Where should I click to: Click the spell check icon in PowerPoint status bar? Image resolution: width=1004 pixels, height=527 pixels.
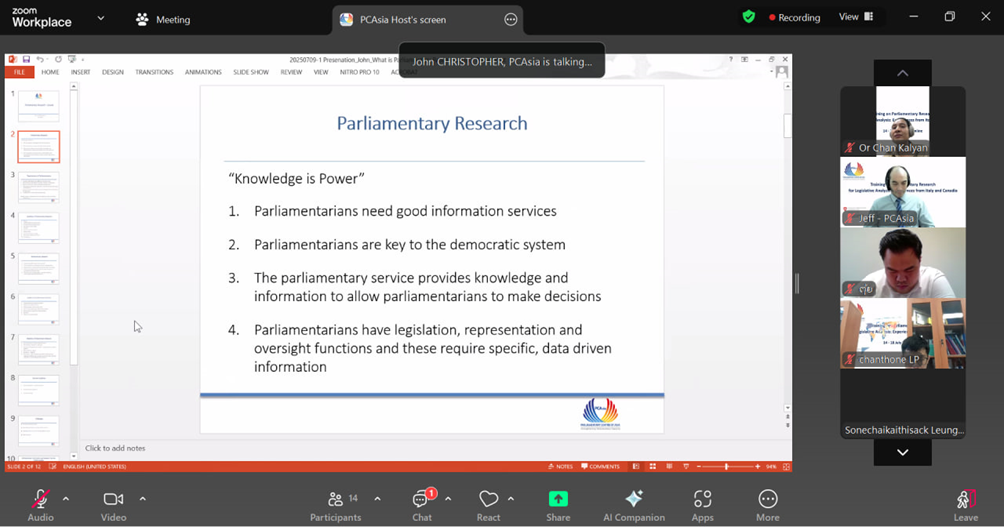point(53,466)
